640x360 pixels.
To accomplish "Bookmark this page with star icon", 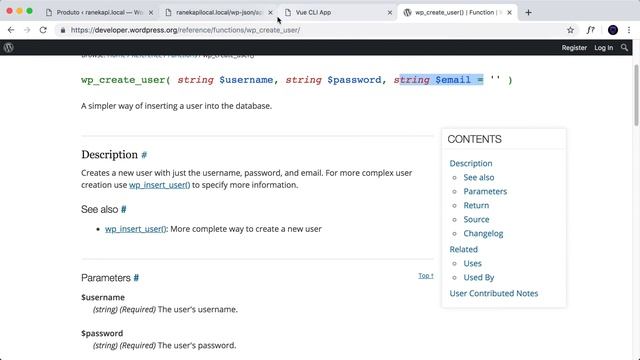I will click(570, 30).
